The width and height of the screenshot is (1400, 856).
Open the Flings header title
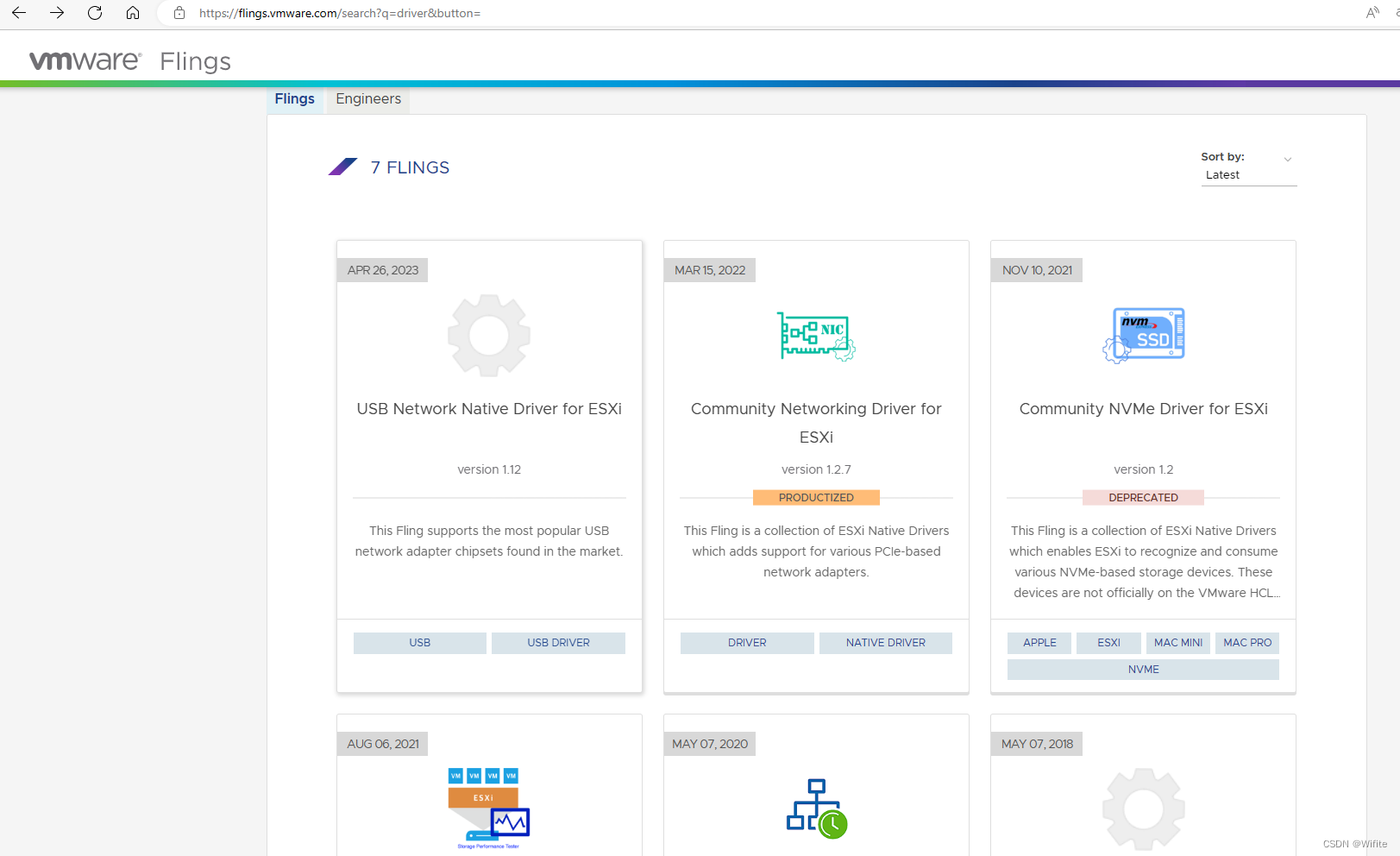[x=196, y=61]
